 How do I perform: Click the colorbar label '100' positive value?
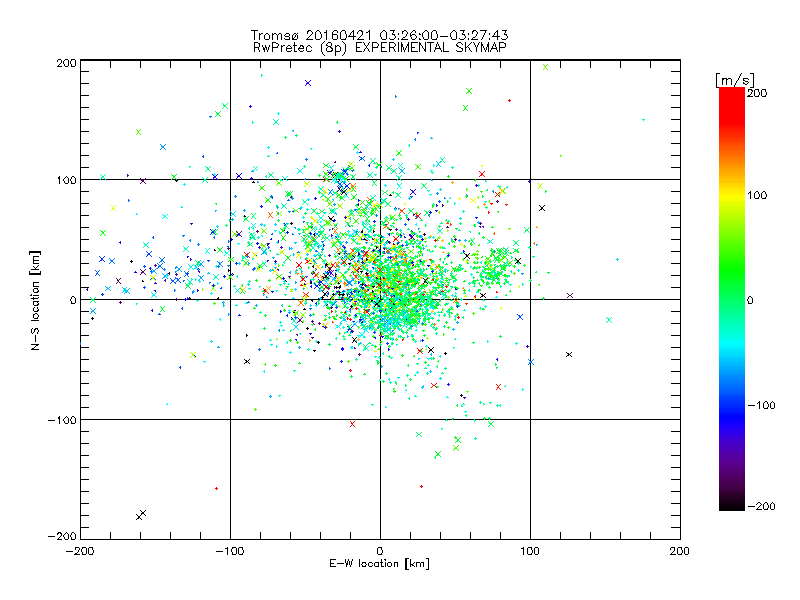click(757, 195)
